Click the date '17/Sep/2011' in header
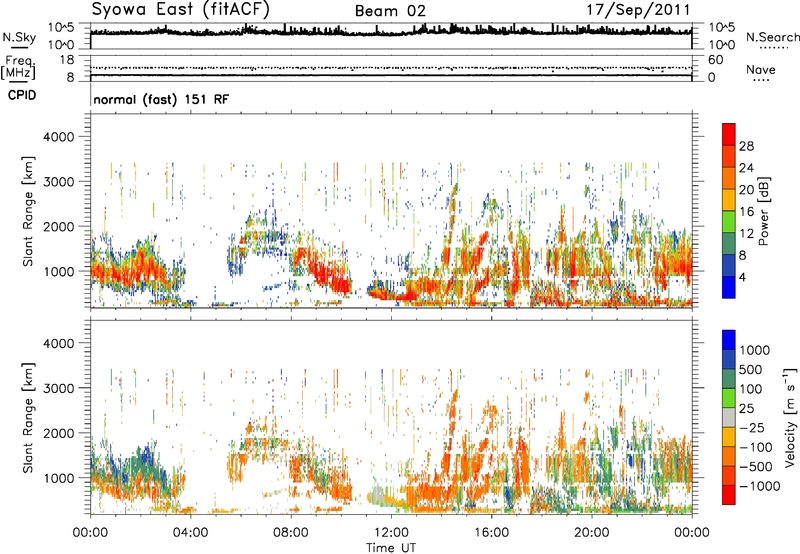The width and height of the screenshot is (800, 554). [638, 10]
